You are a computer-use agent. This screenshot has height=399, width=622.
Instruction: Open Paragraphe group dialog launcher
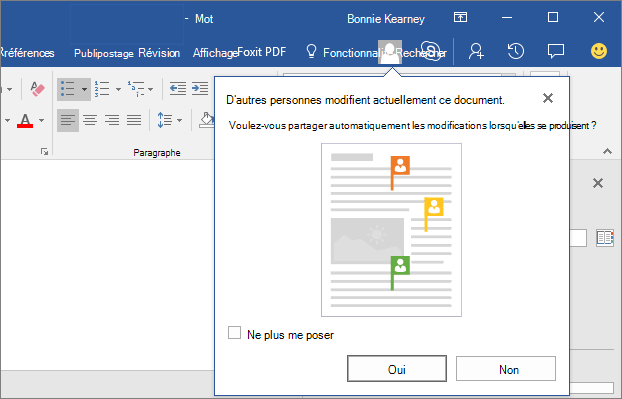click(44, 152)
